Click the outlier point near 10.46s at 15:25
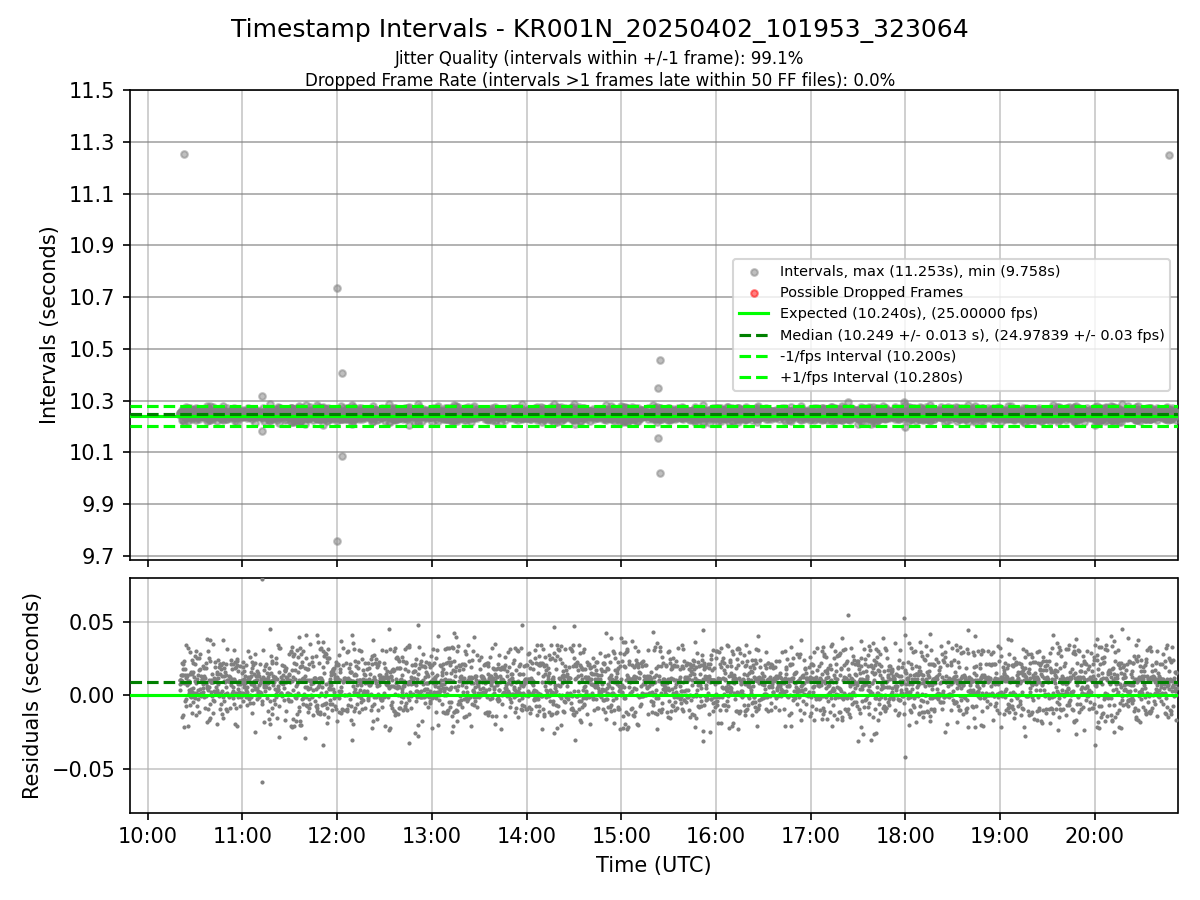Screen dimensions: 1200x900 660,360
